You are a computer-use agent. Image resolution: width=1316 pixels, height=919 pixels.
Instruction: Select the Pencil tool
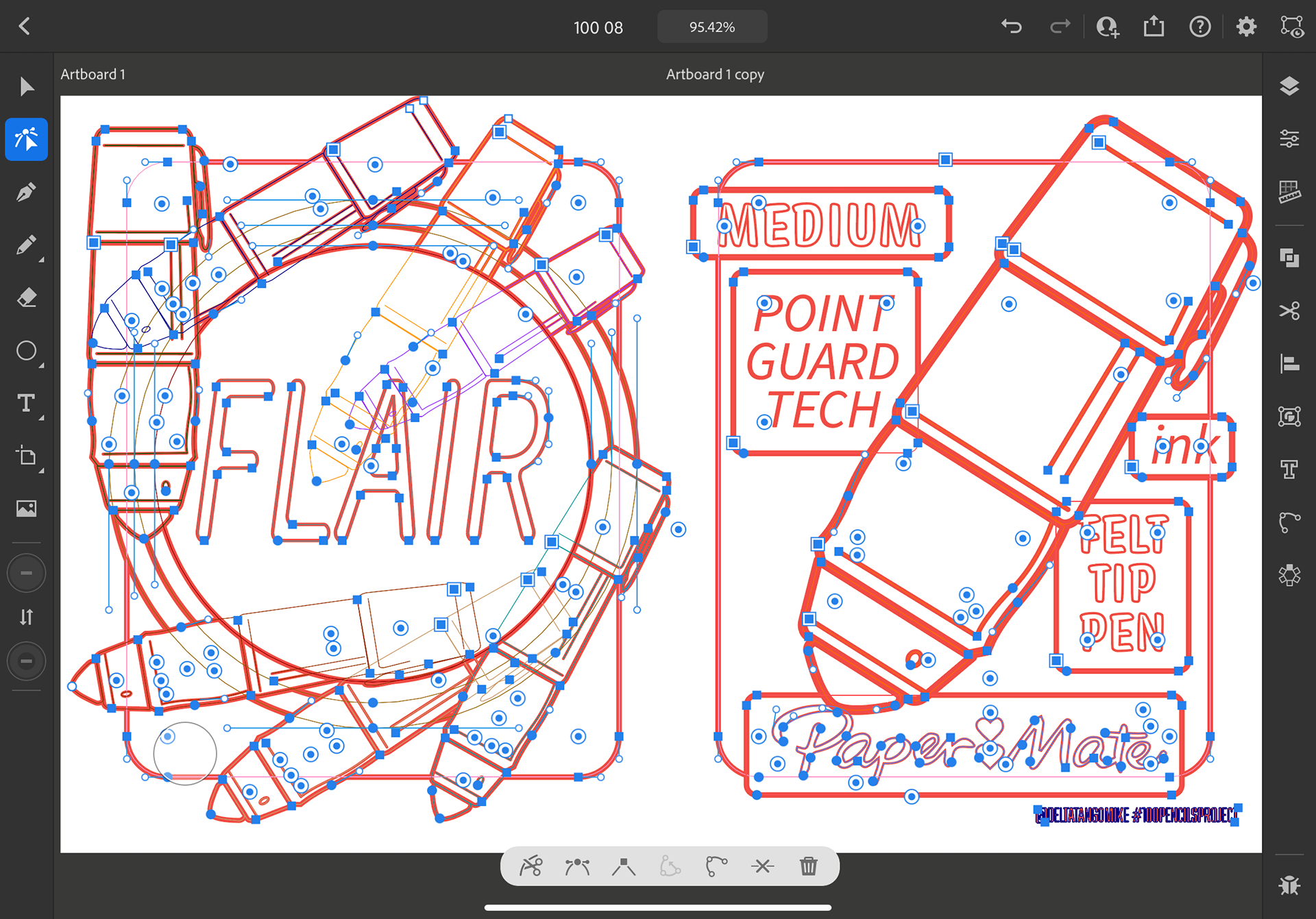[x=27, y=245]
